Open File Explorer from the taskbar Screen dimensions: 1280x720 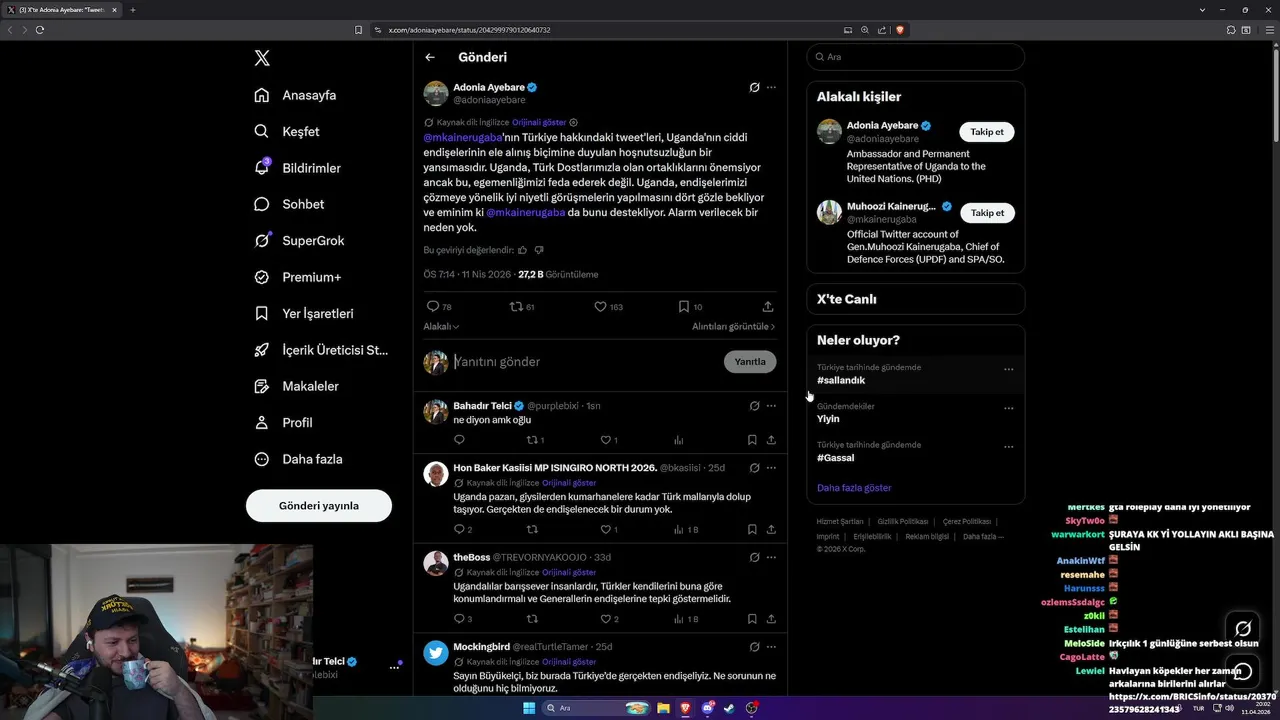coord(663,708)
